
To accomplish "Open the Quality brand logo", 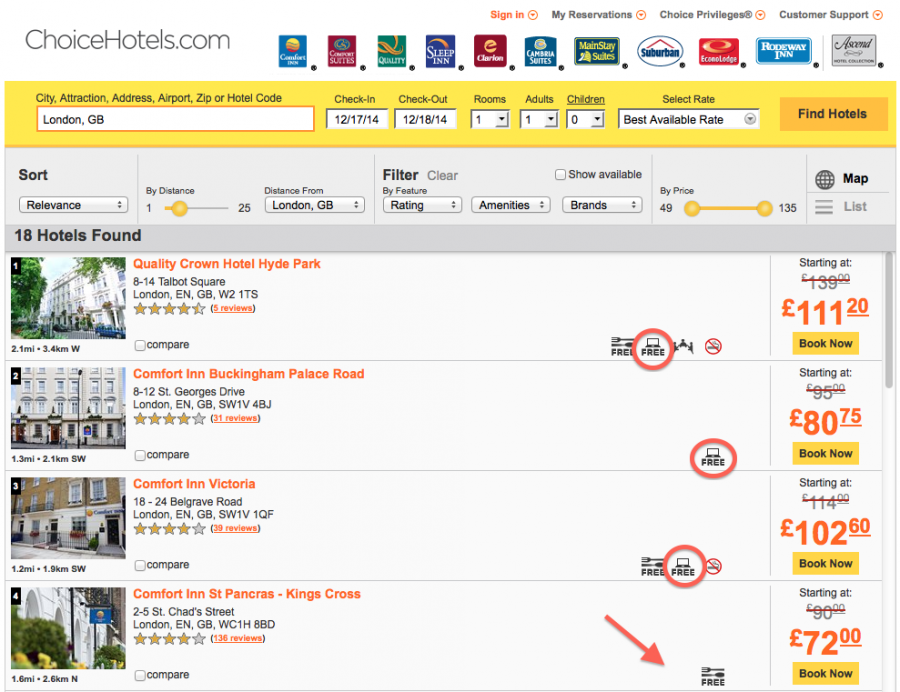I will [x=391, y=51].
